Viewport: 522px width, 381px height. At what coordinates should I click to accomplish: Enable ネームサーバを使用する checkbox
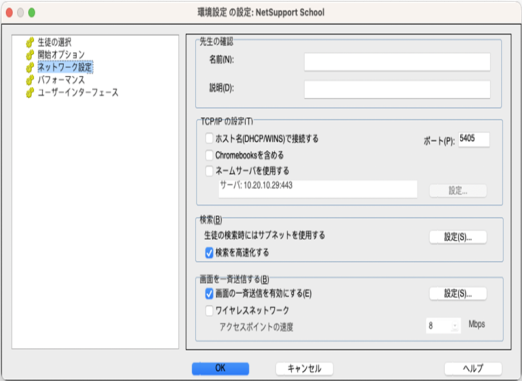(x=209, y=171)
